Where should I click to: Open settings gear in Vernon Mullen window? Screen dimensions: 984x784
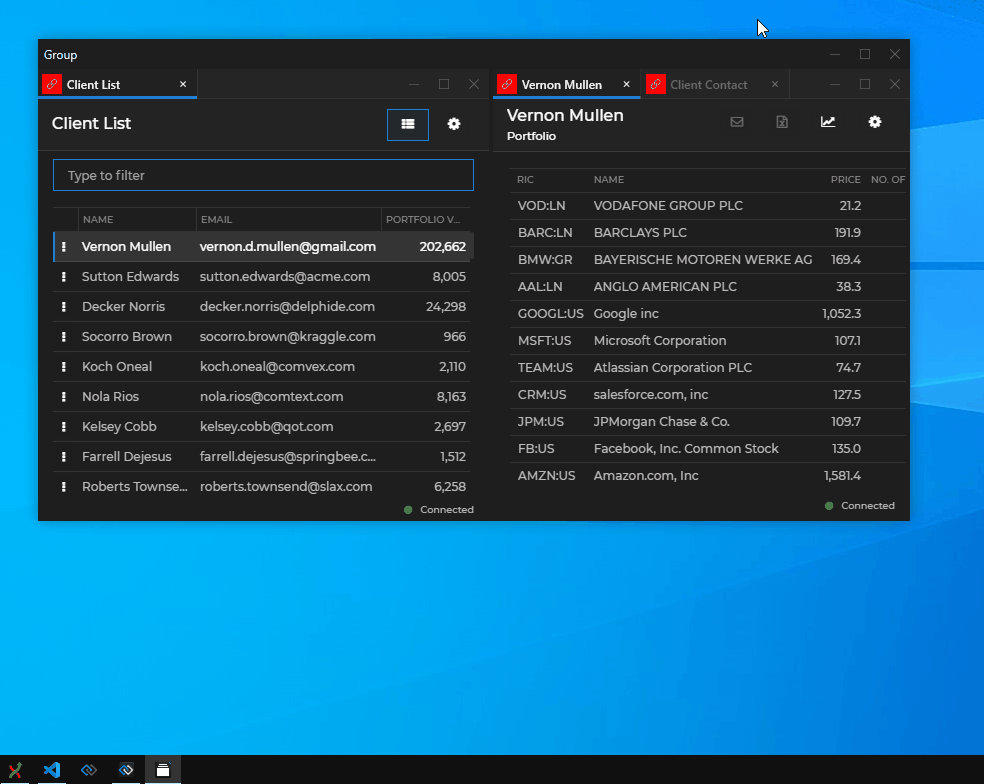pyautogui.click(x=875, y=121)
